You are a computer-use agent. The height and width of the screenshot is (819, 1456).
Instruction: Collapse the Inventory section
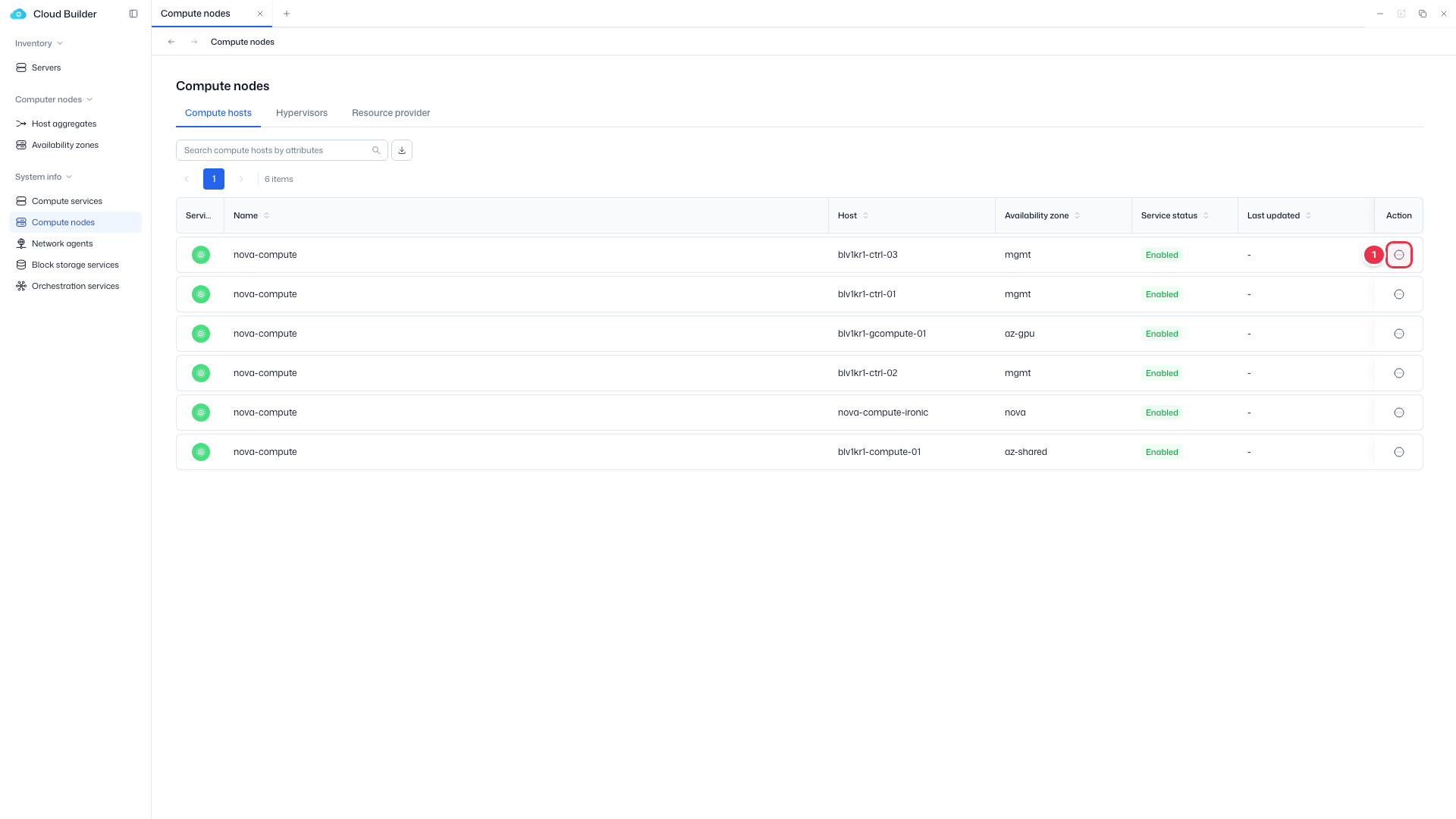point(39,43)
